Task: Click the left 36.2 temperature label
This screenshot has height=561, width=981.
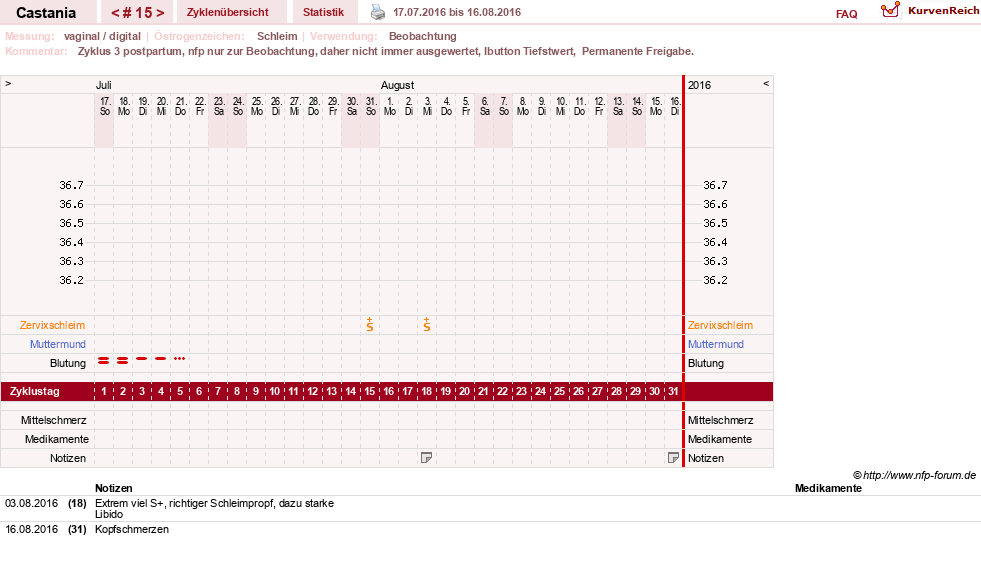Action: [71, 280]
